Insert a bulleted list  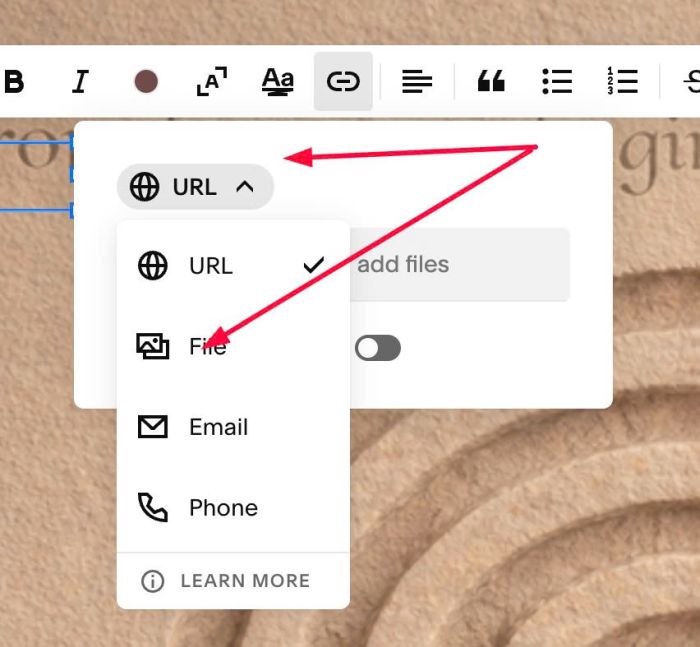pyautogui.click(x=557, y=81)
